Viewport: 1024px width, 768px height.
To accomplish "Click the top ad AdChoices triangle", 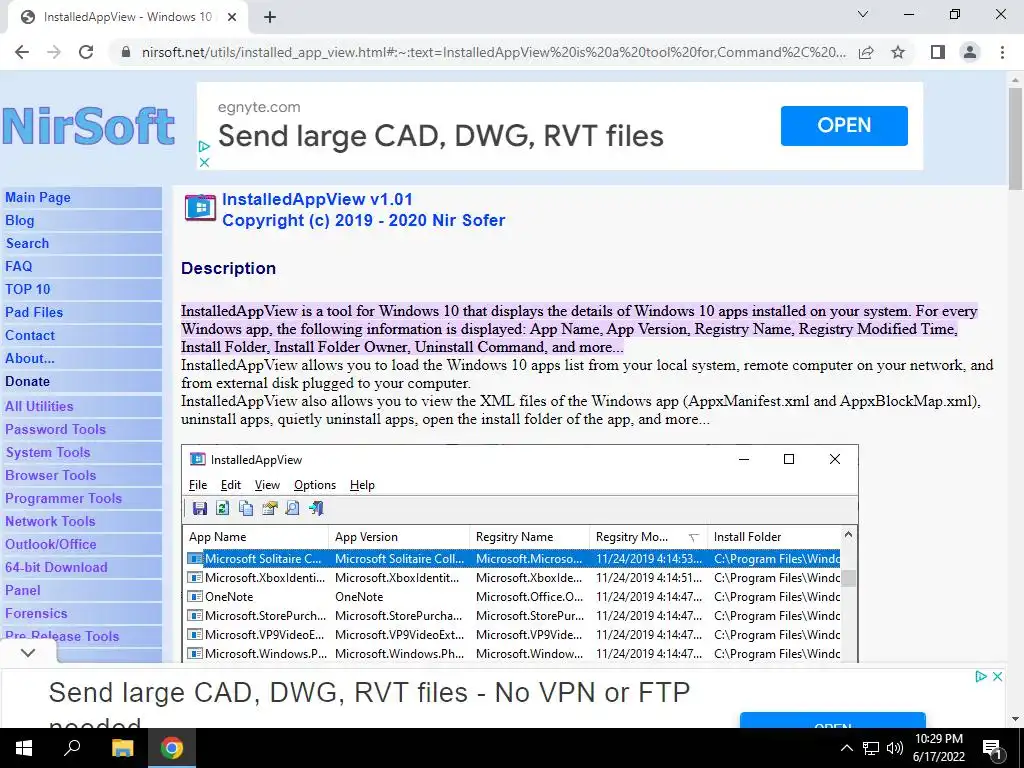I will click(x=204, y=147).
